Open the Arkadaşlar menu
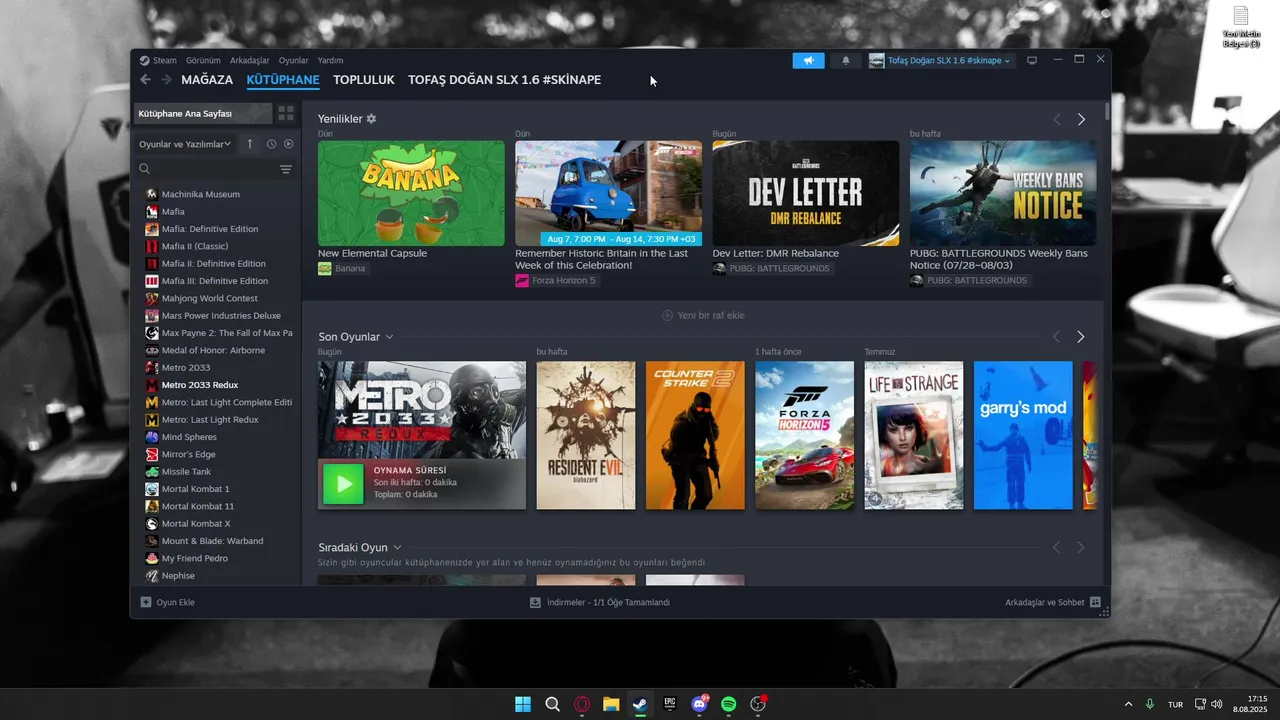 pos(250,61)
